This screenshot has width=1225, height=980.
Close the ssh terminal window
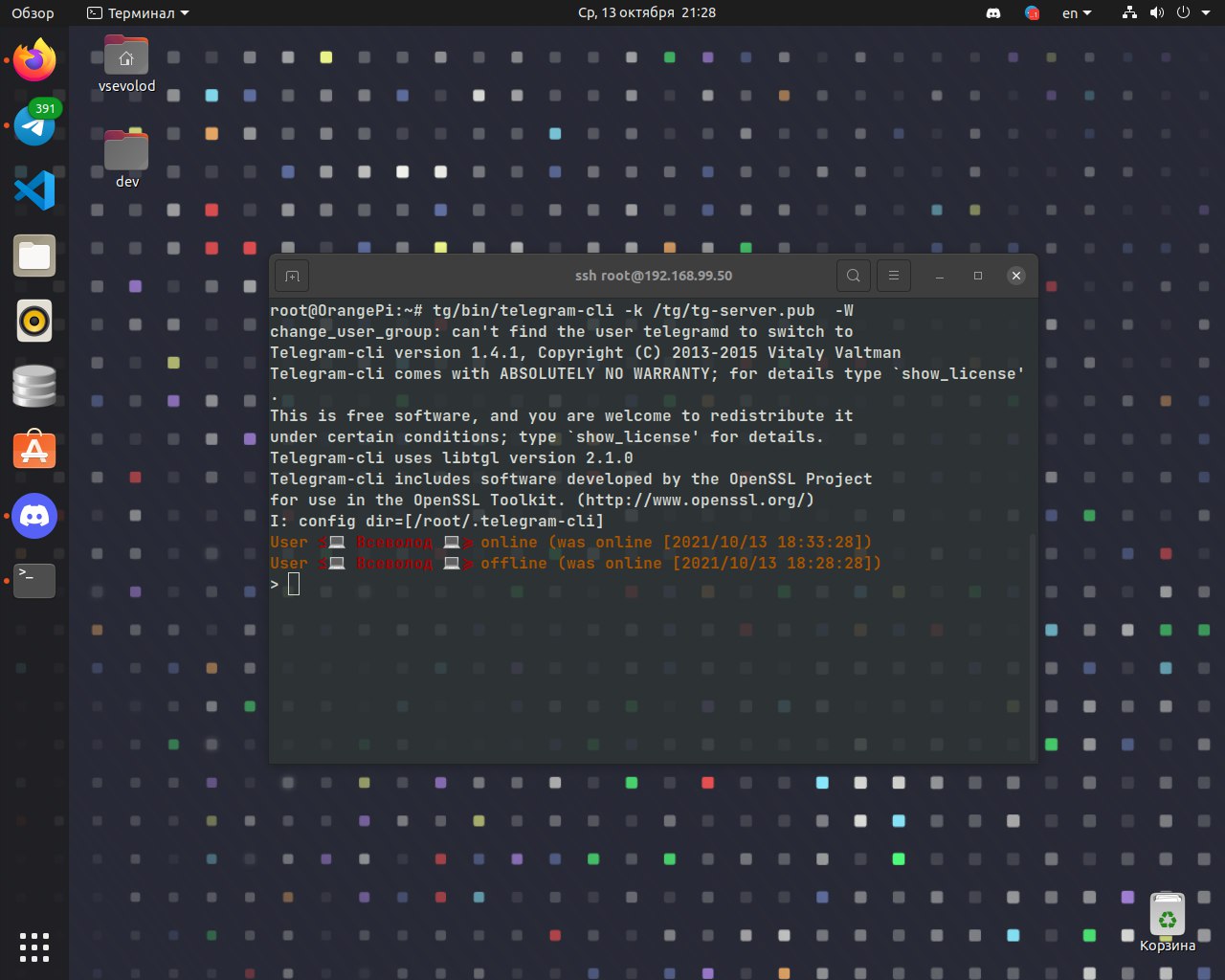pyautogui.click(x=1016, y=276)
